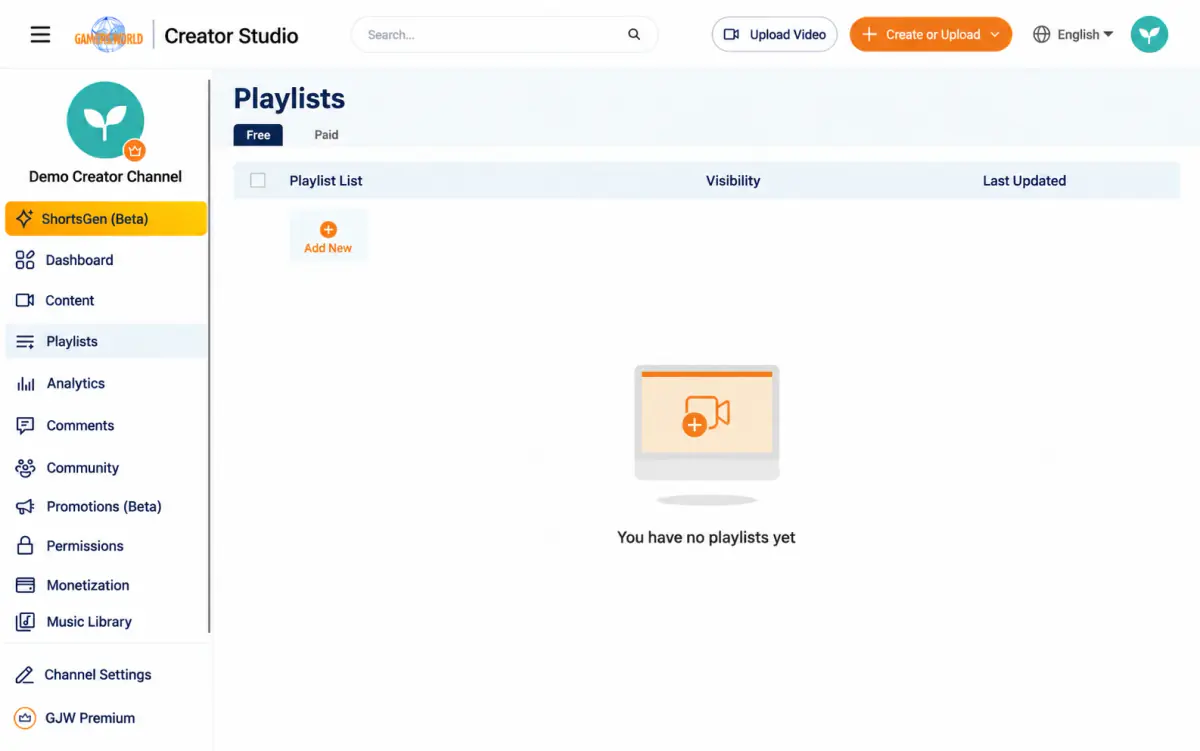Click the Channel Settings pencil icon
The width and height of the screenshot is (1200, 751).
[x=24, y=675]
